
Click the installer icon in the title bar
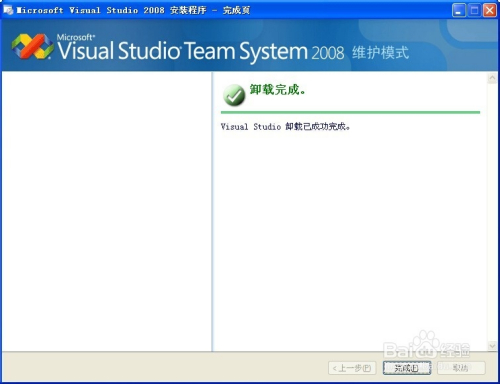point(8,10)
